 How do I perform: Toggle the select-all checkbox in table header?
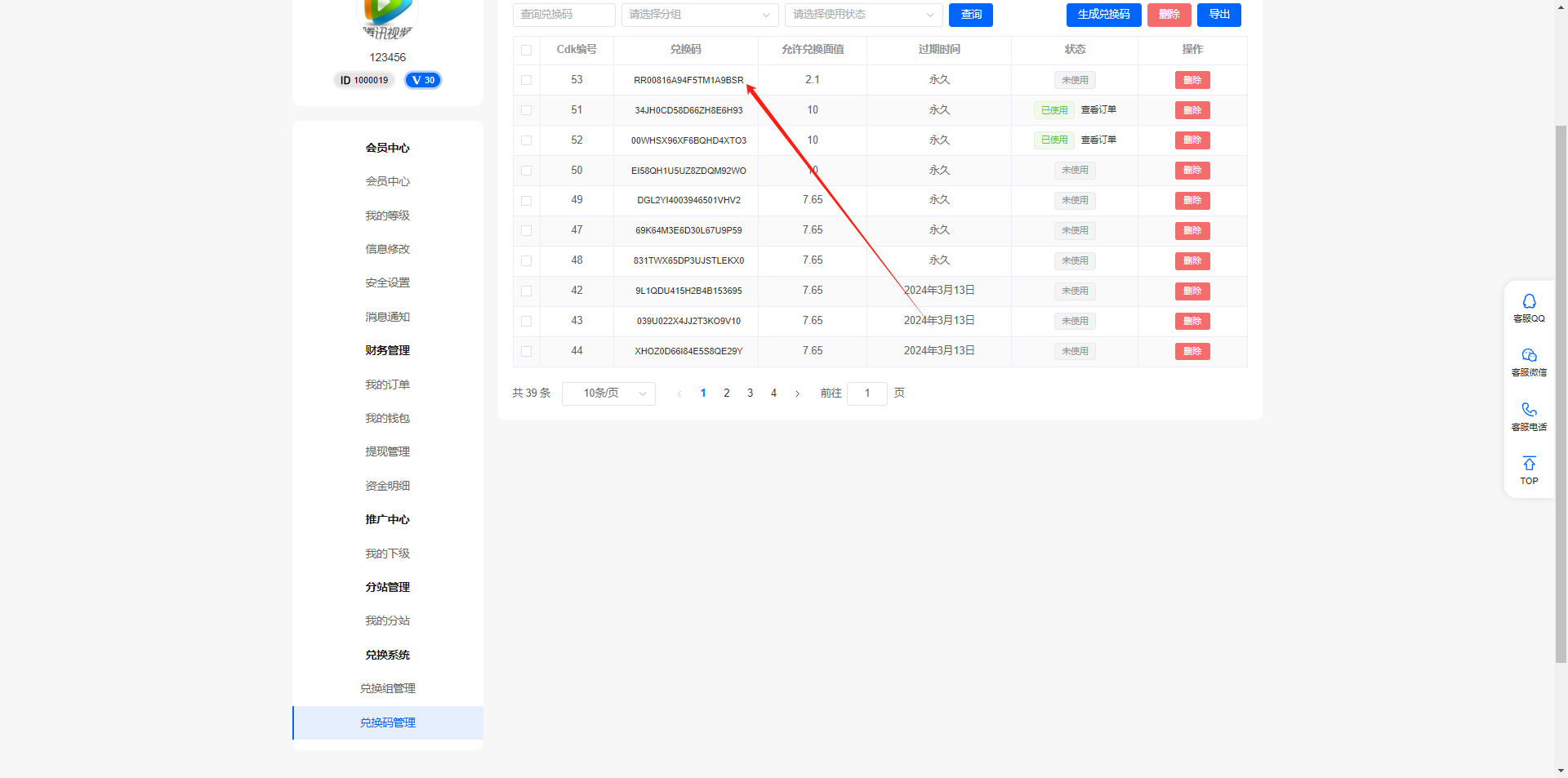(526, 50)
